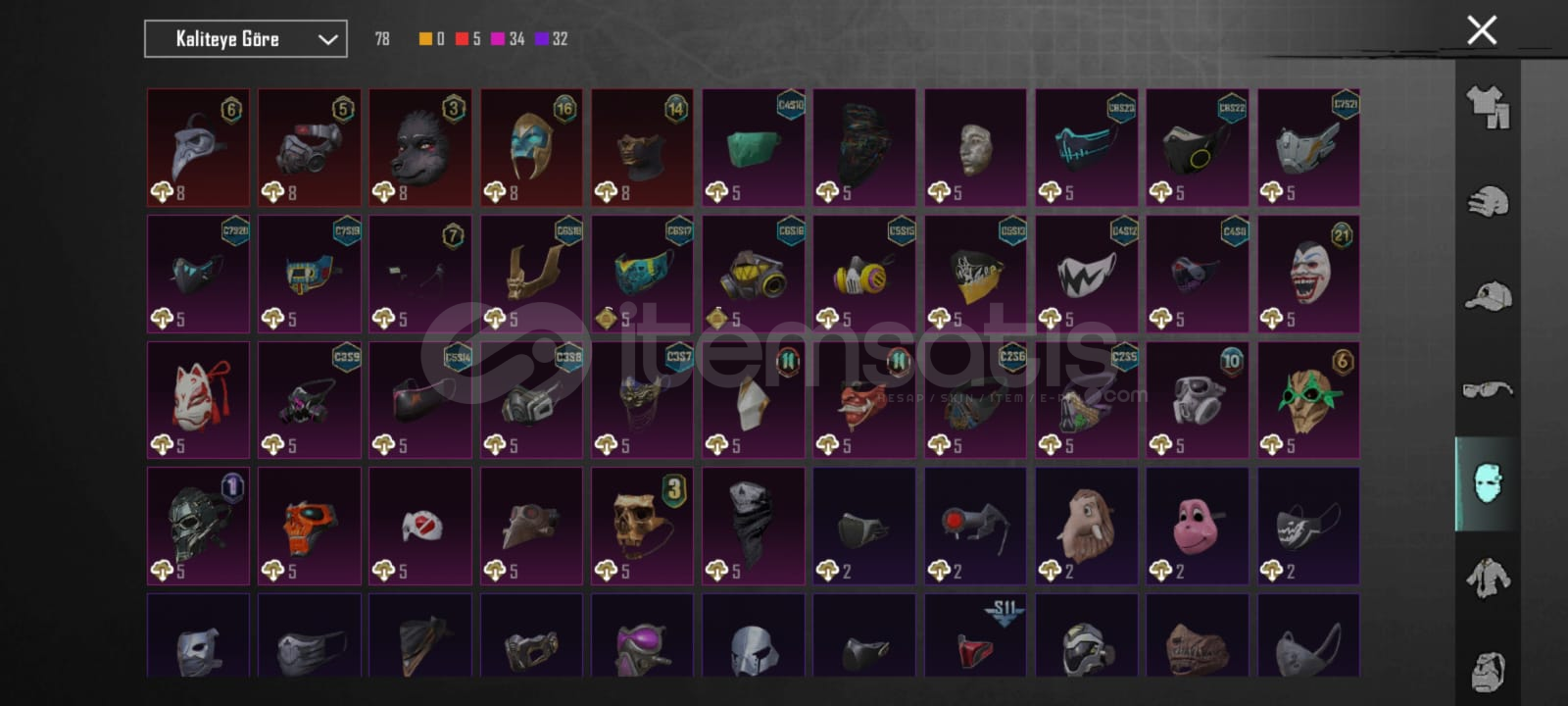1568x706 pixels.
Task: Select the clown face mask
Action: [1308, 274]
